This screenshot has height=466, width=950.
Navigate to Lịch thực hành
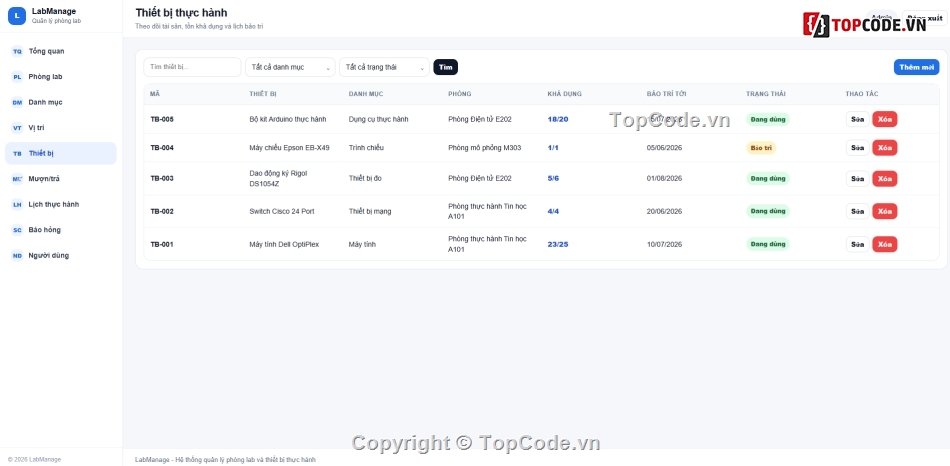(61, 205)
